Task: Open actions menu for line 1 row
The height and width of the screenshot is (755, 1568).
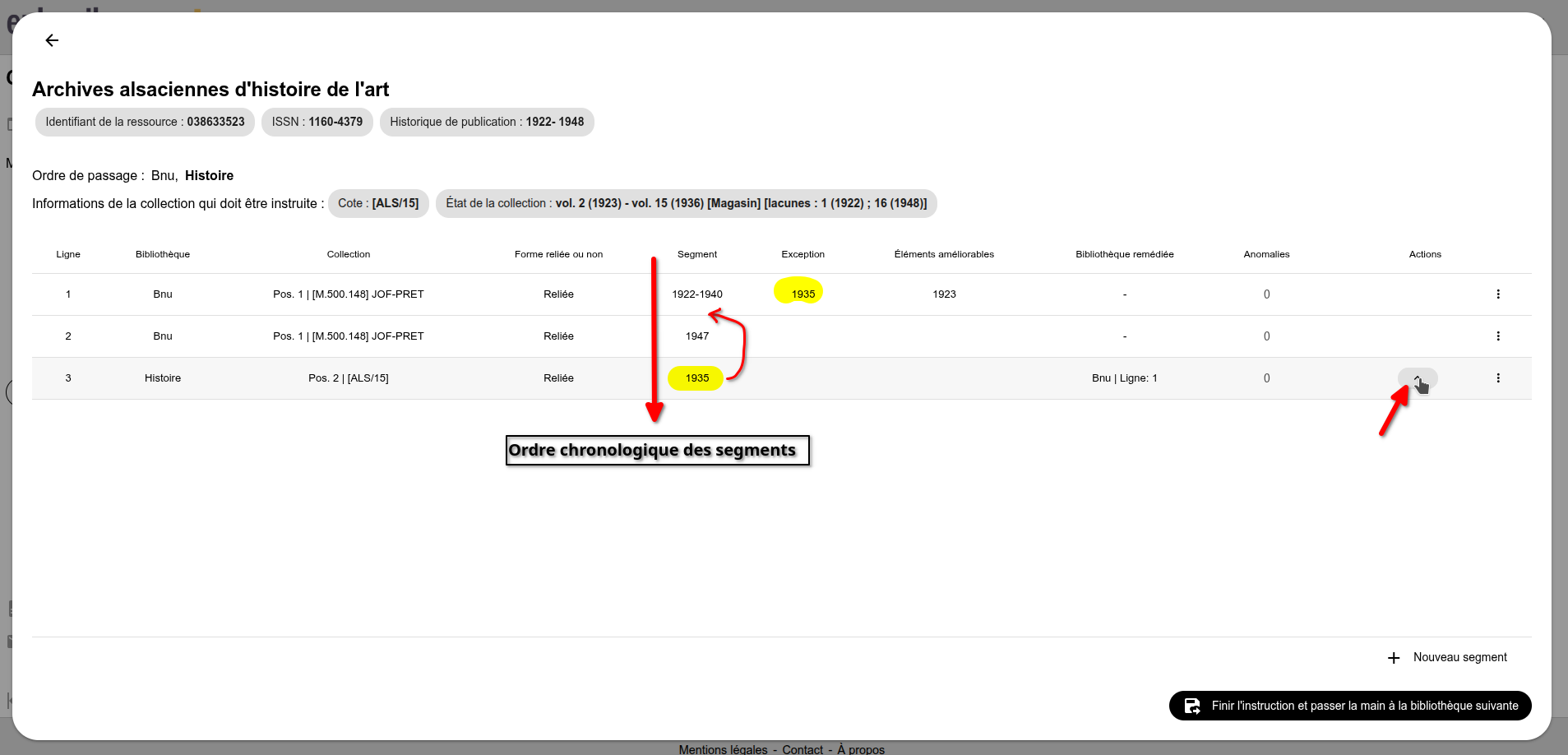Action: pyautogui.click(x=1497, y=294)
